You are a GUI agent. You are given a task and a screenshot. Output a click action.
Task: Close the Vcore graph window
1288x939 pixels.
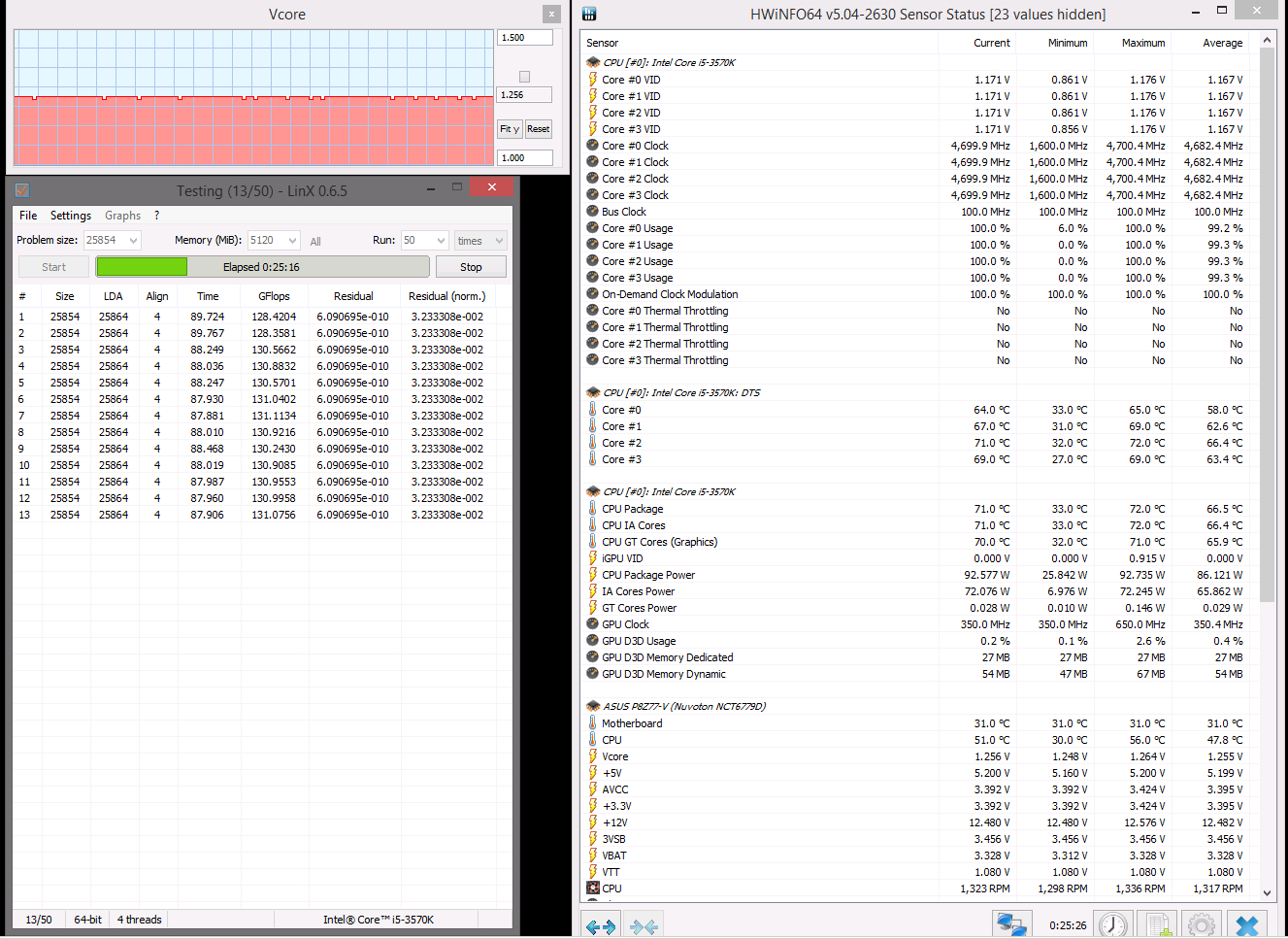(x=551, y=14)
